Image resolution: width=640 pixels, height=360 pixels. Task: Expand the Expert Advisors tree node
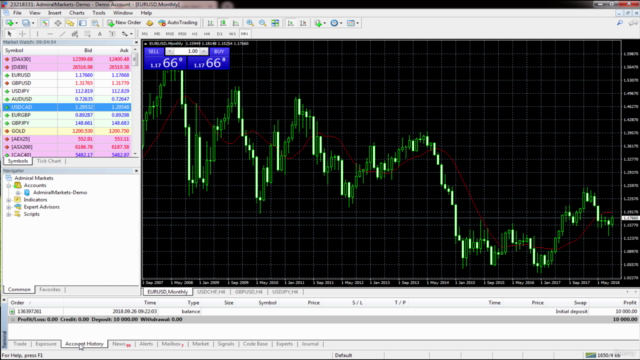pos(9,207)
